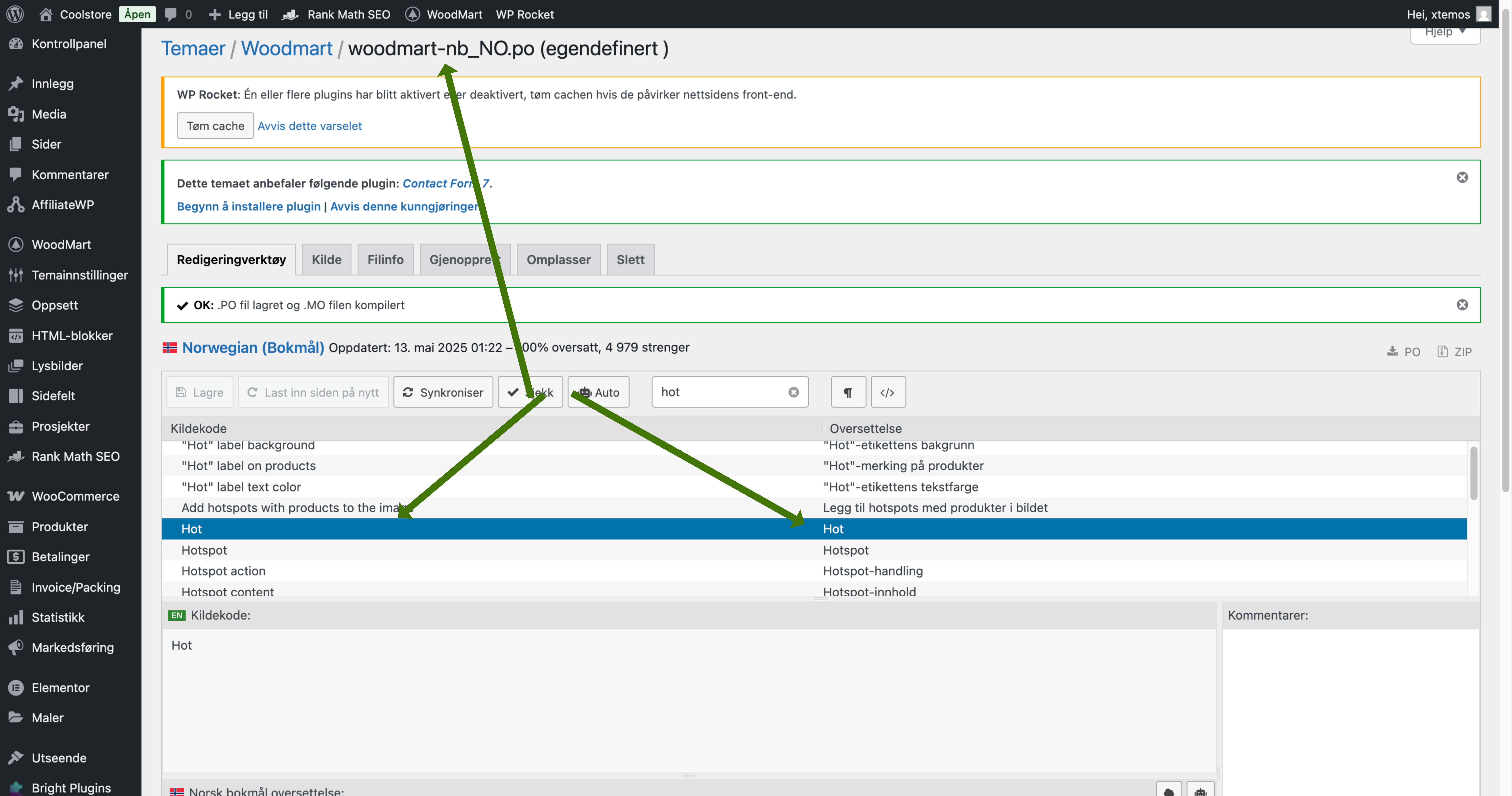Go to Temaer breadcrumb link

tap(193, 48)
